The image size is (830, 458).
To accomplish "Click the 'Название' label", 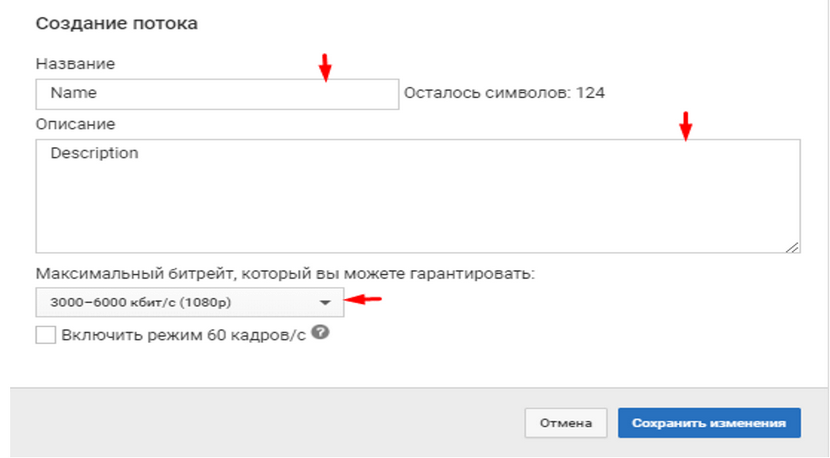I will tap(75, 64).
